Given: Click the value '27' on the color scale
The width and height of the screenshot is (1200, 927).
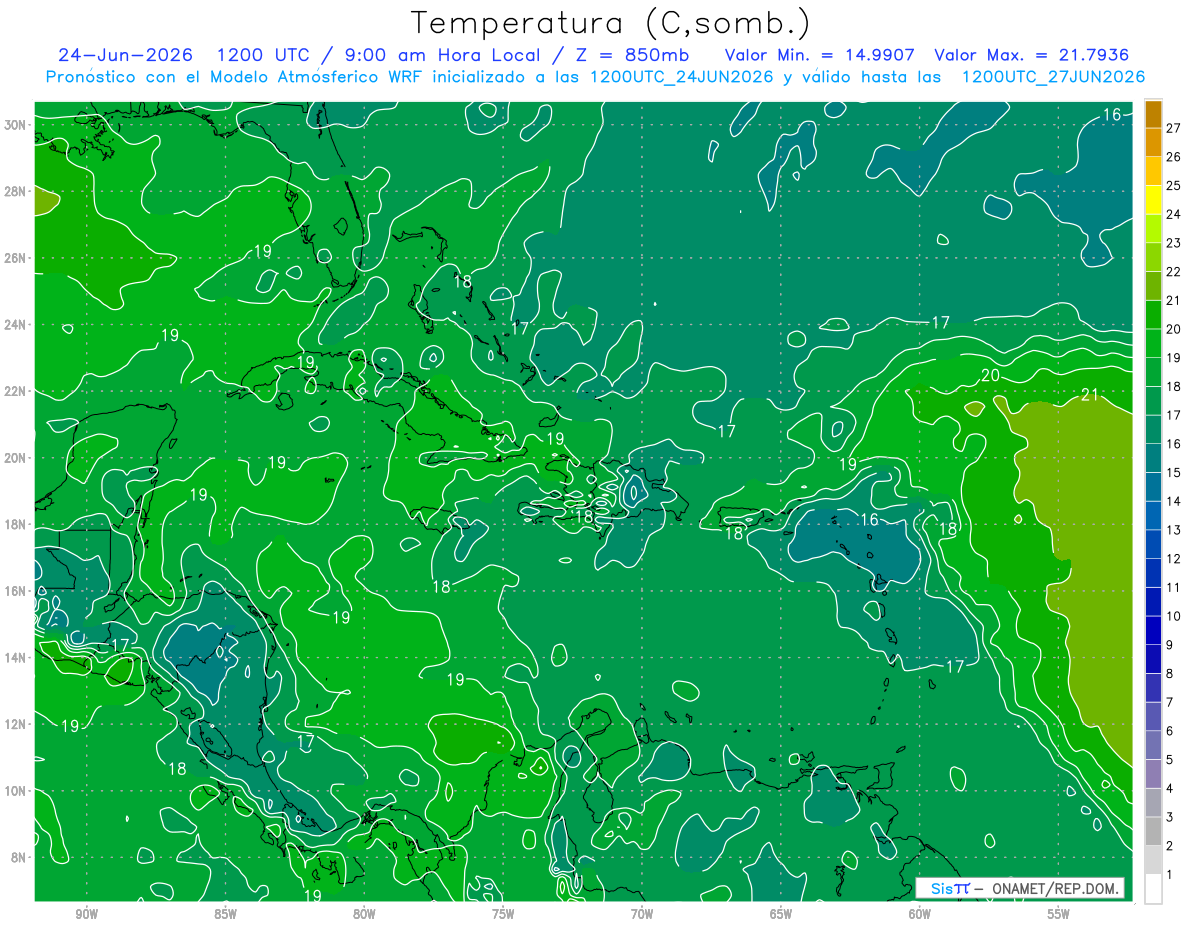Looking at the screenshot, I should click(1174, 128).
